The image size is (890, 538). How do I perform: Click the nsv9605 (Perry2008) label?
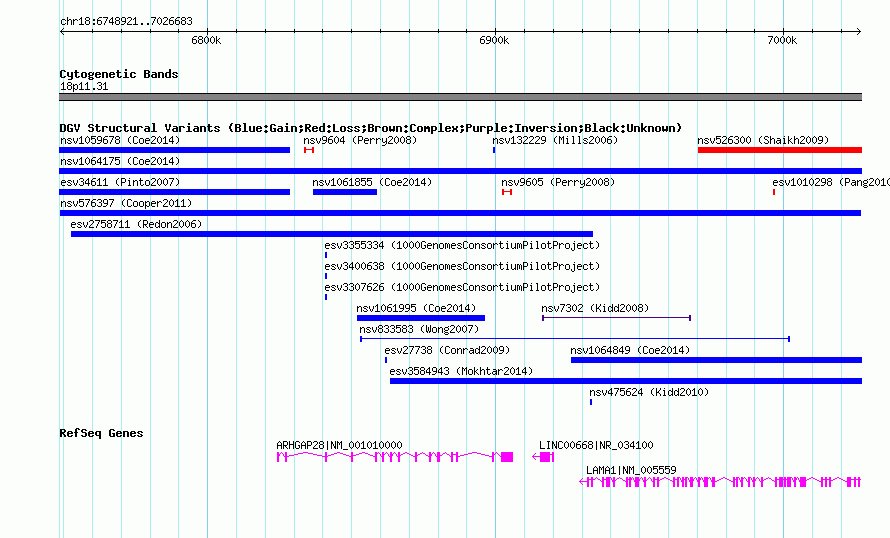coord(558,182)
